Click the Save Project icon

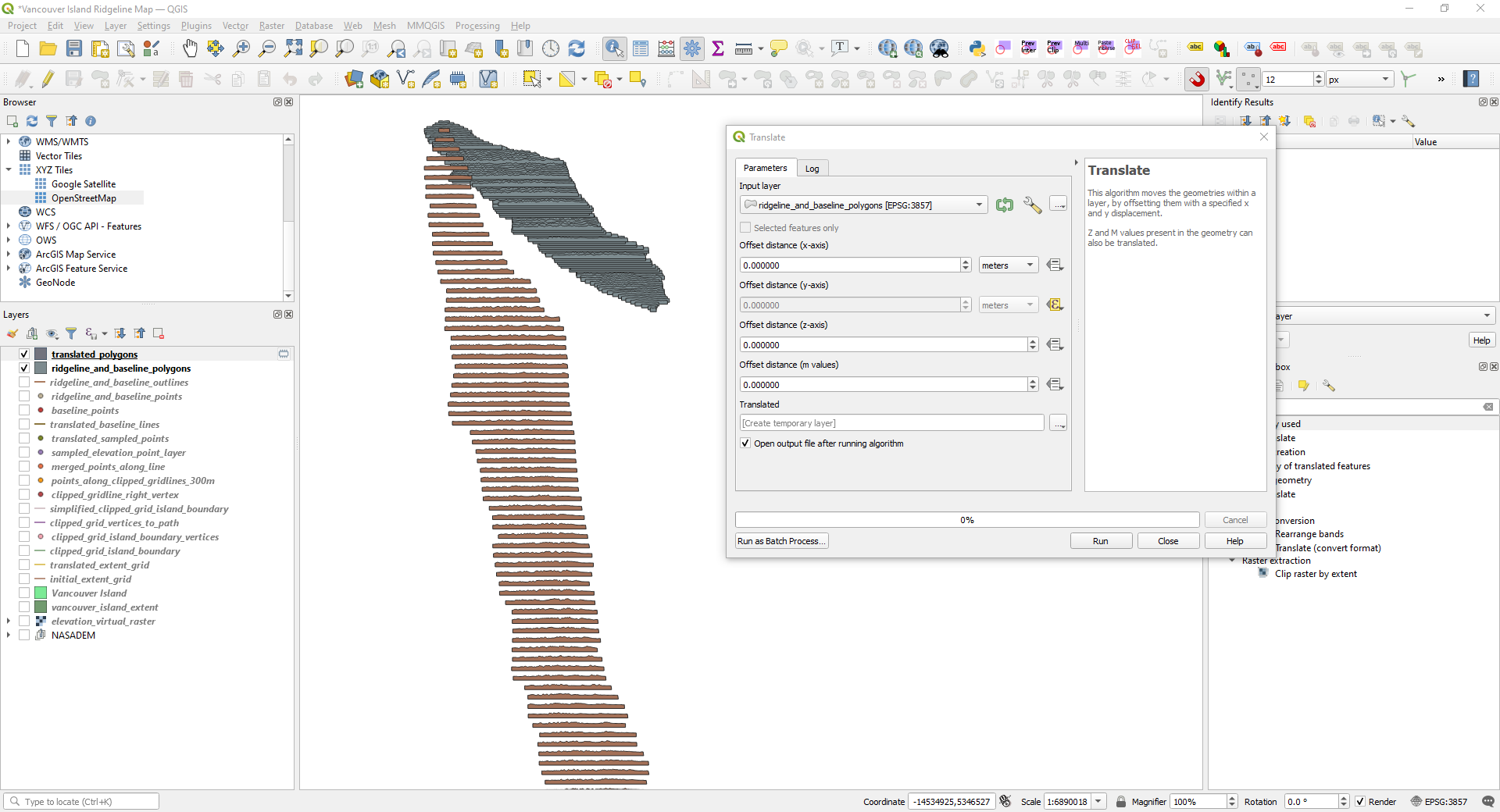click(74, 49)
